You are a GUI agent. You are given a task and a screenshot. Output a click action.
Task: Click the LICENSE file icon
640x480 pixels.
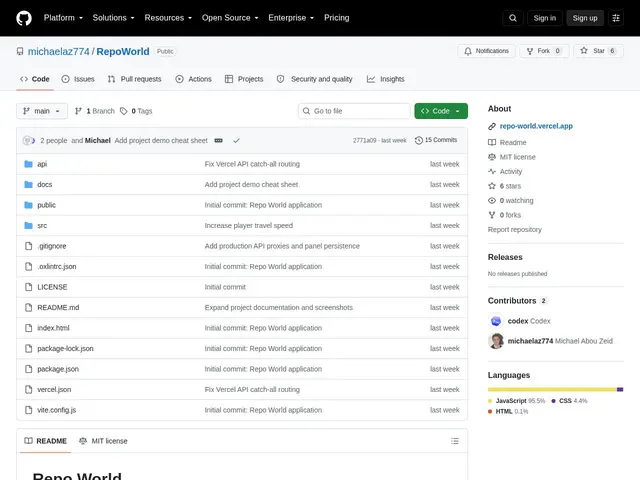coord(28,287)
